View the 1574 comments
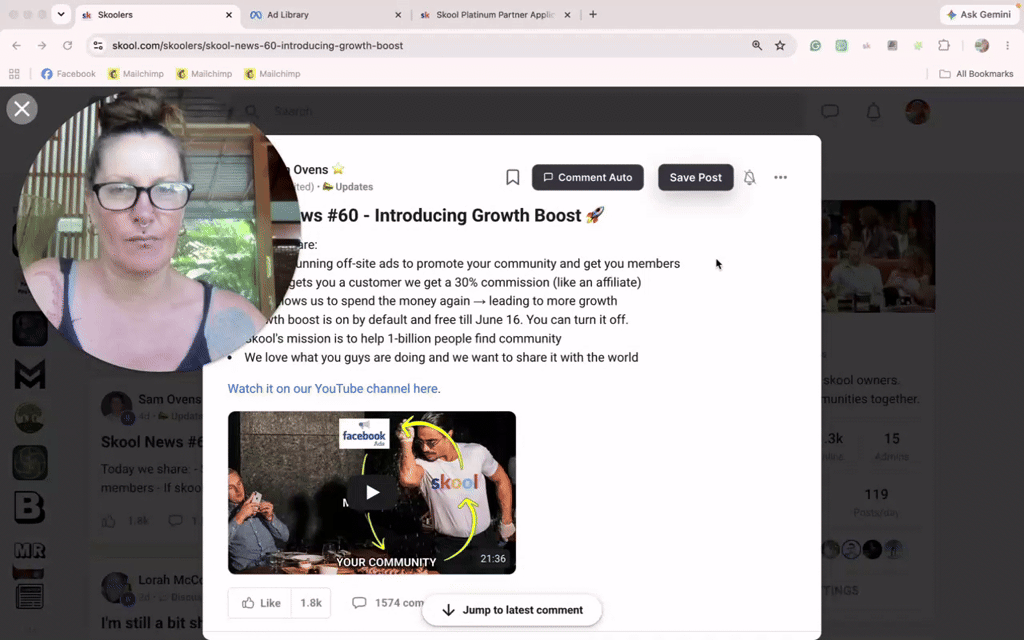 389,603
